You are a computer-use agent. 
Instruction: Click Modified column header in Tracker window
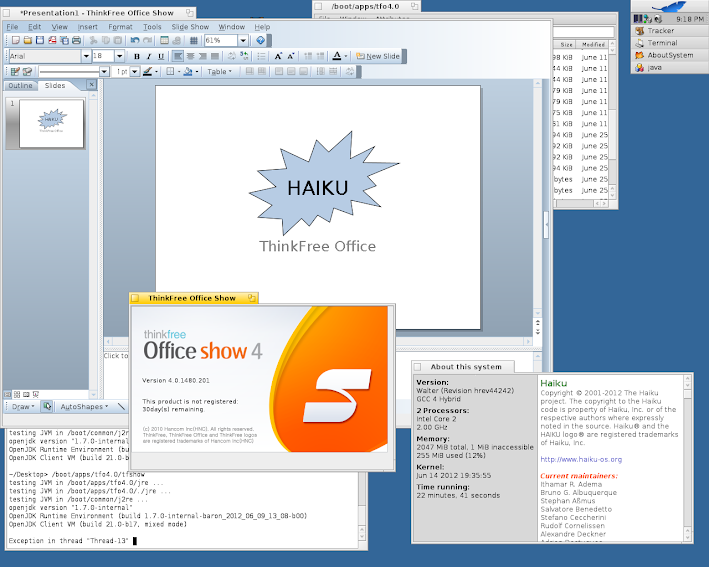593,44
